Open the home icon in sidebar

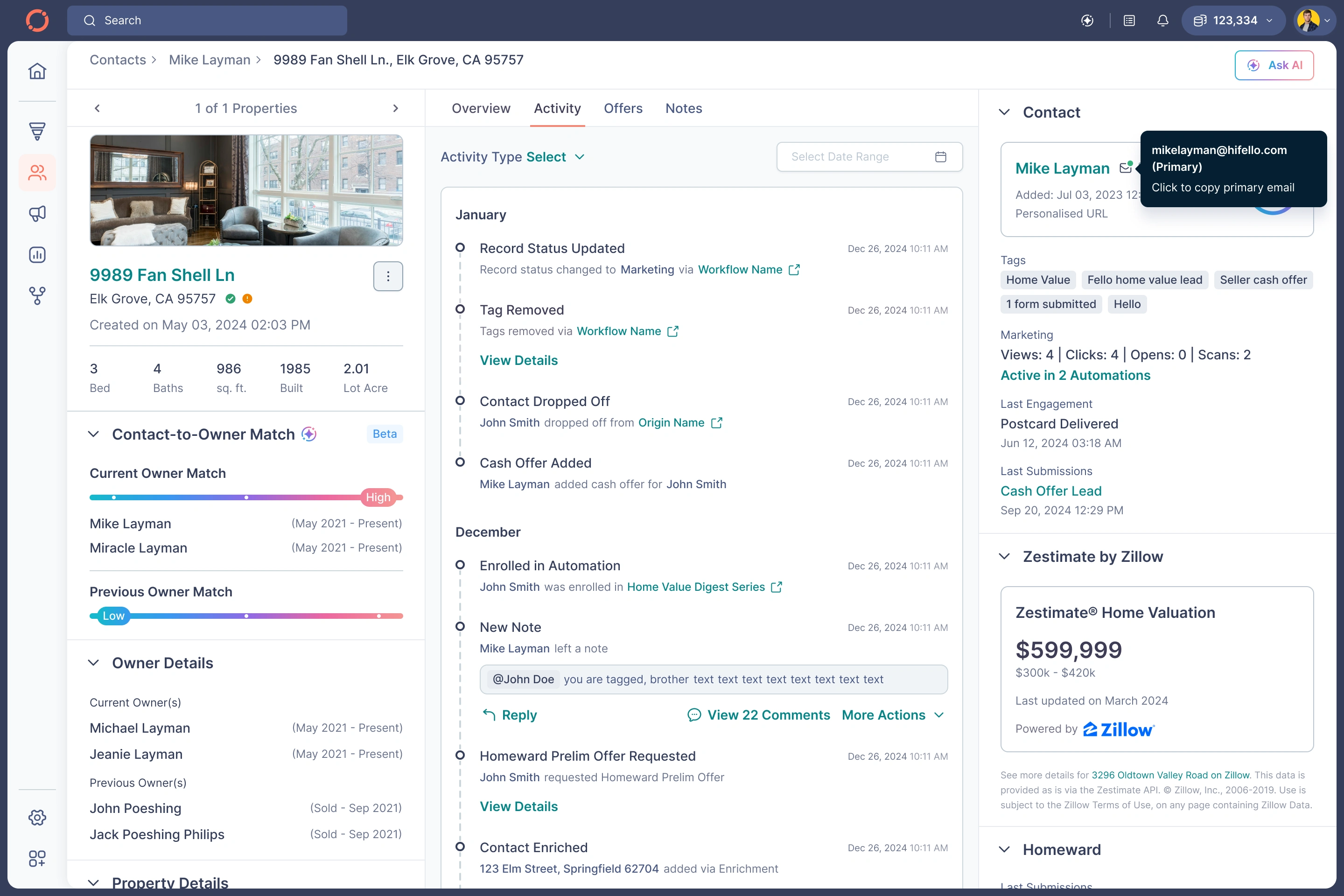(37, 71)
